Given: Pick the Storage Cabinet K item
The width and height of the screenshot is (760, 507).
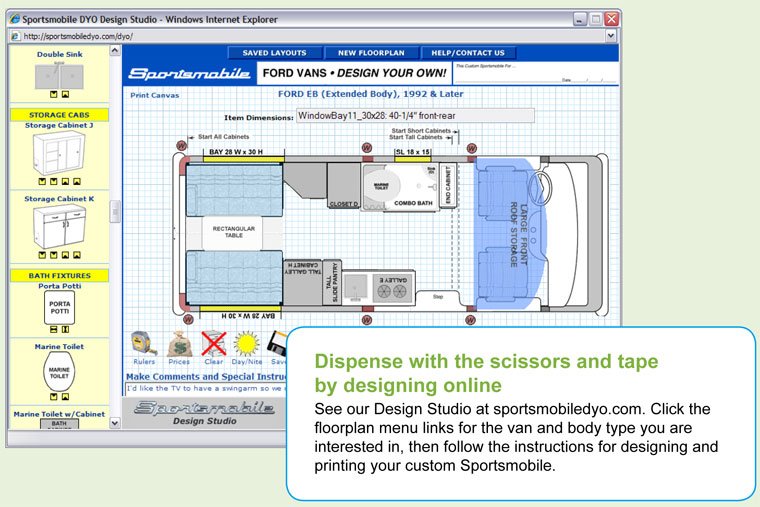Looking at the screenshot, I should 58,228.
